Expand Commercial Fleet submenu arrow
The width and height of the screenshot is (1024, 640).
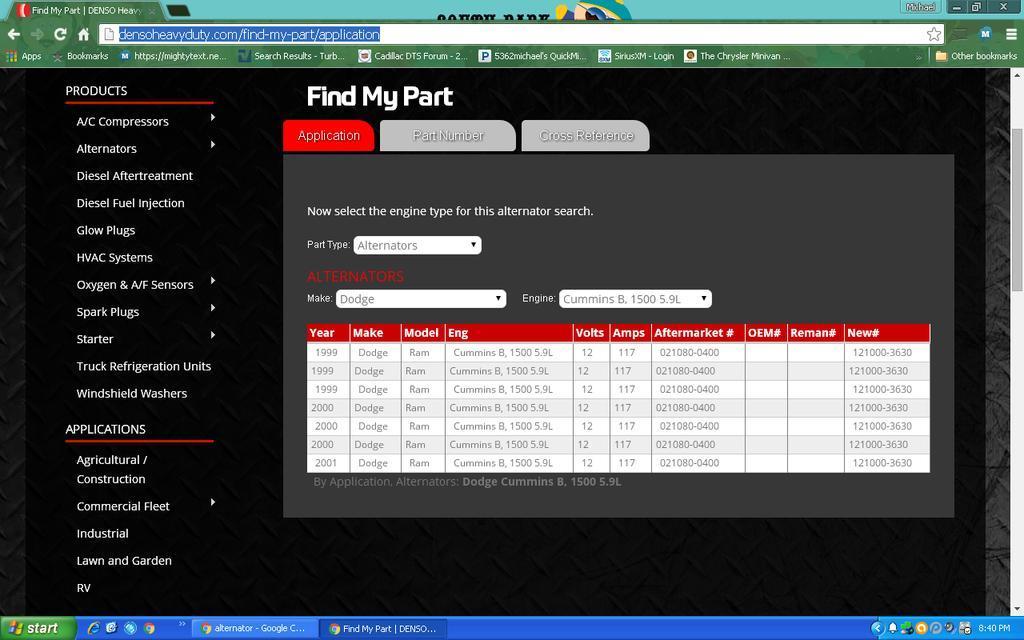pos(213,502)
